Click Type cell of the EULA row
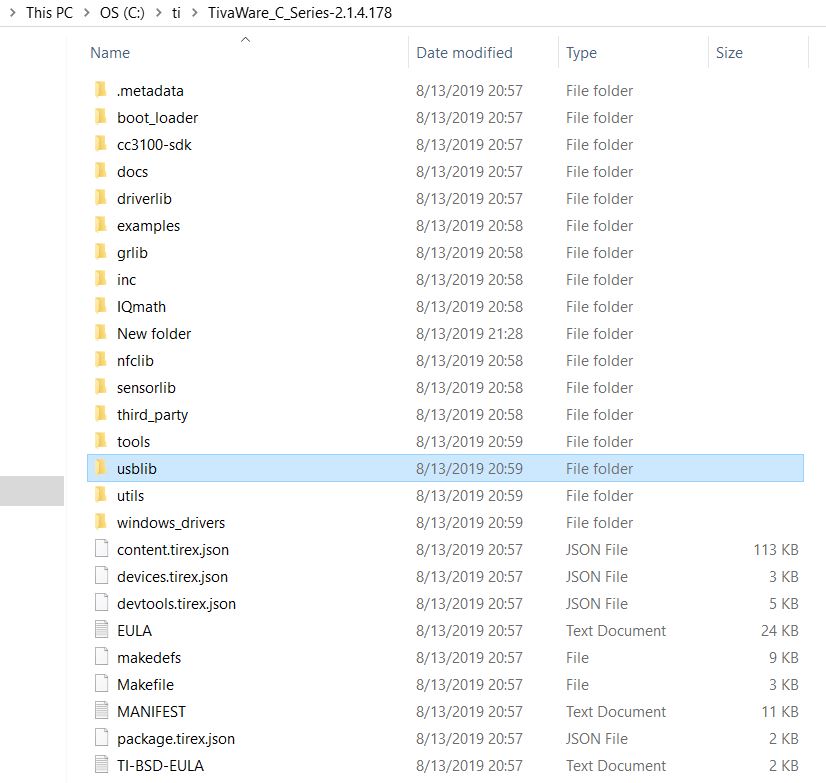The height and width of the screenshot is (783, 826). pos(616,631)
